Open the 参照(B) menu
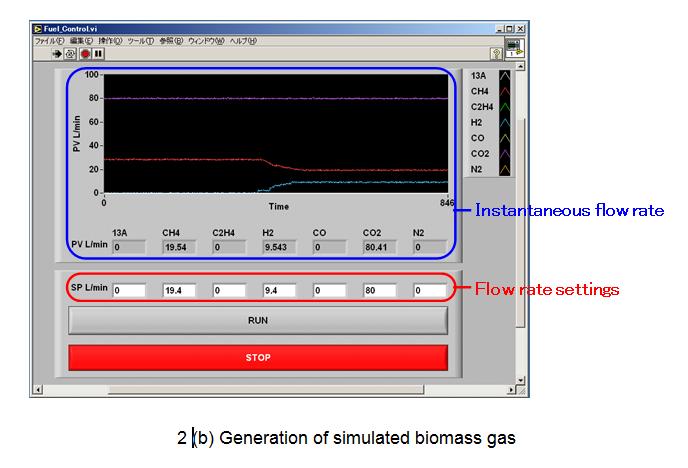 coord(171,41)
